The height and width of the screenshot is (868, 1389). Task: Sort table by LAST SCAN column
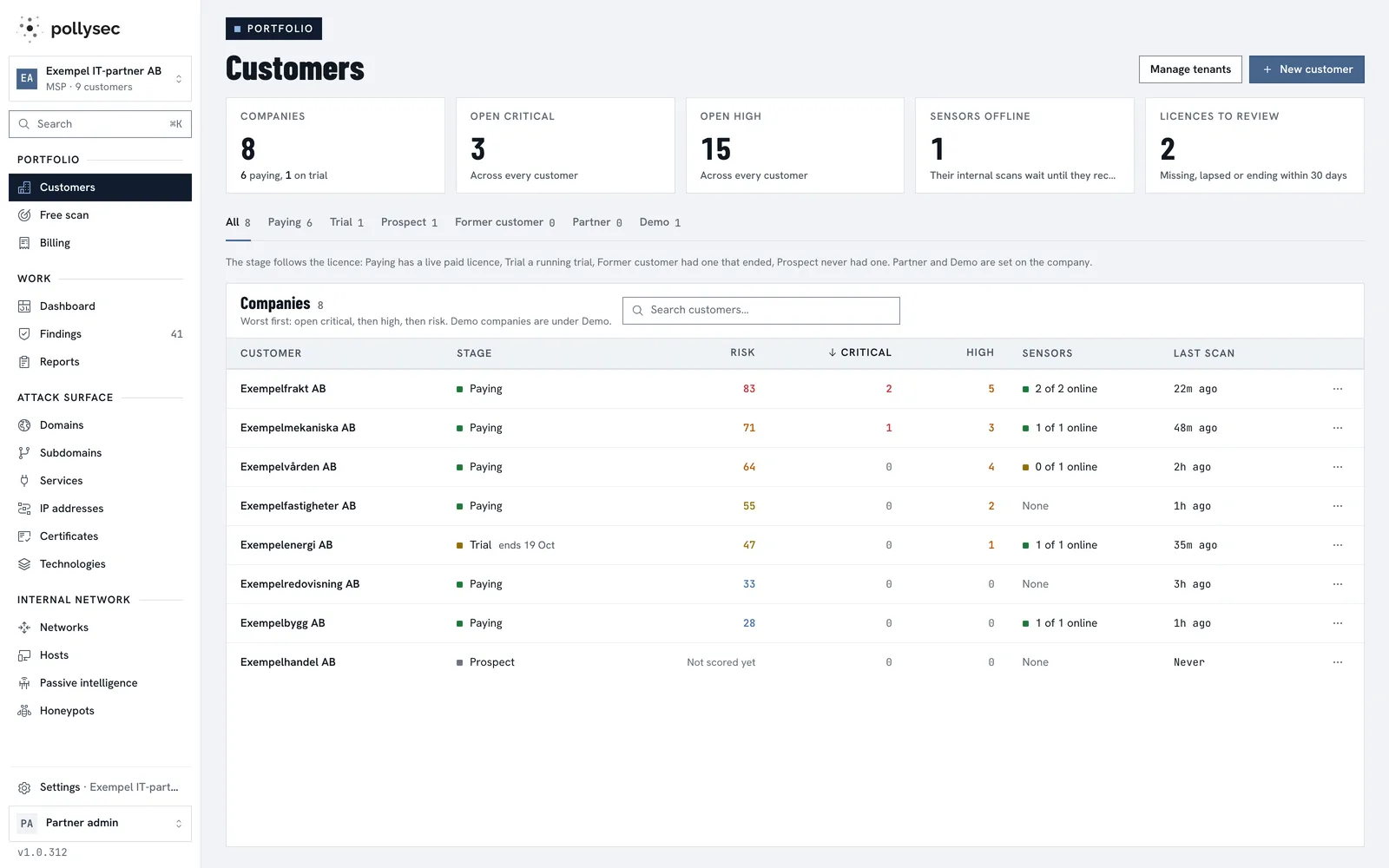[x=1203, y=353]
